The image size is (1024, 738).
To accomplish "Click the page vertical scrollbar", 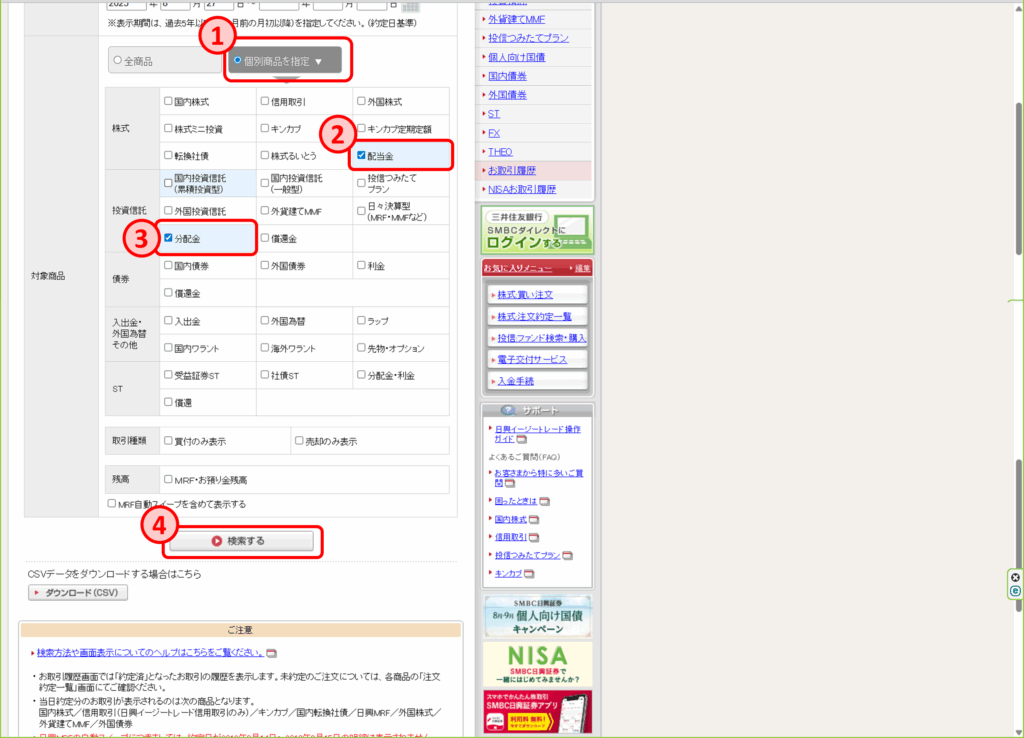I will coord(1017,300).
